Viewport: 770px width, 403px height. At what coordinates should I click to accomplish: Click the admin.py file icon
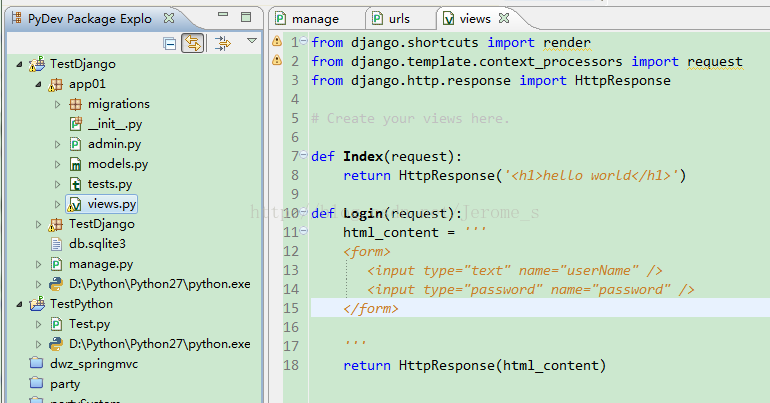(75, 144)
